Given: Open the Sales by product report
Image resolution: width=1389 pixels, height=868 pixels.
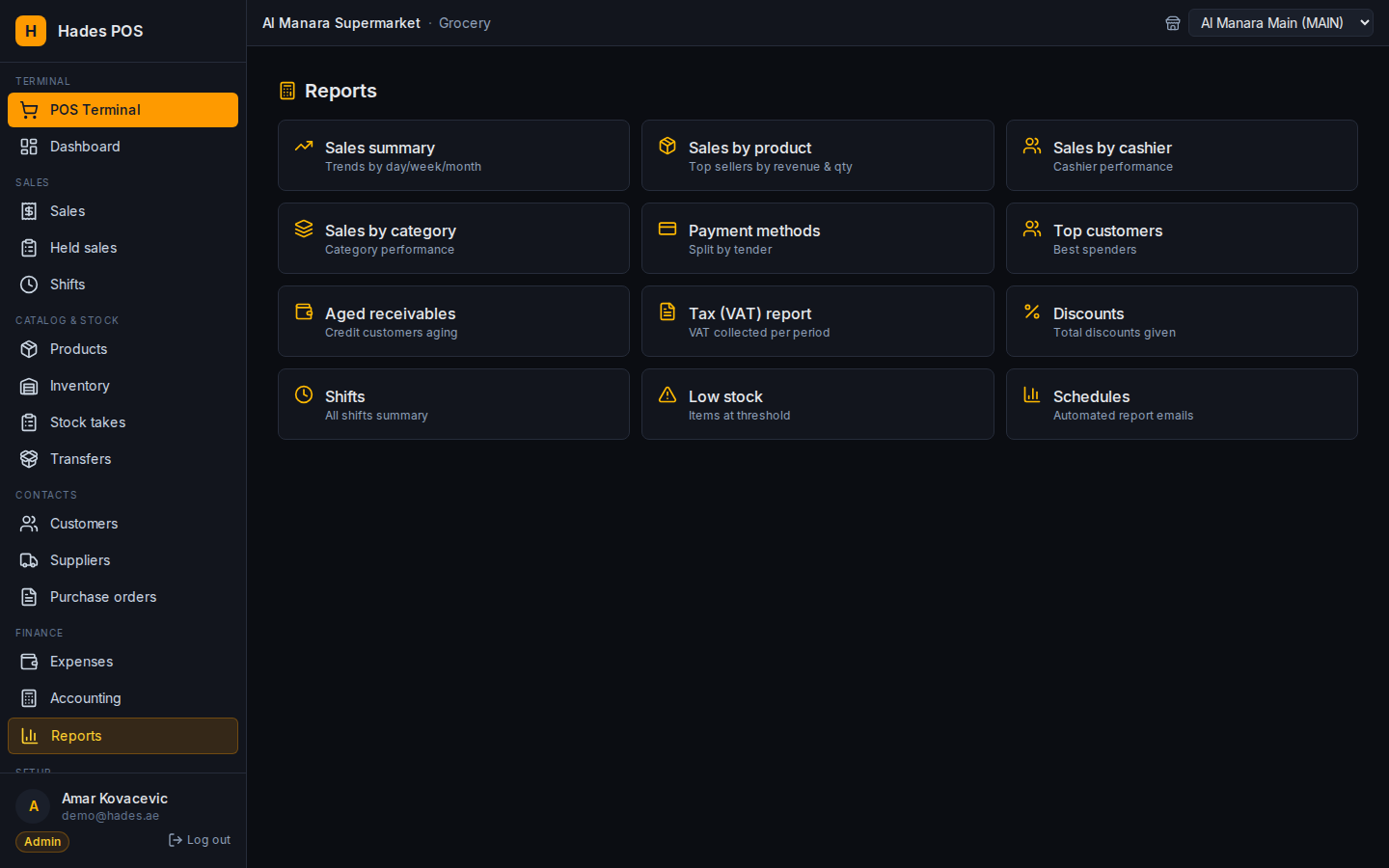Looking at the screenshot, I should pos(818,155).
